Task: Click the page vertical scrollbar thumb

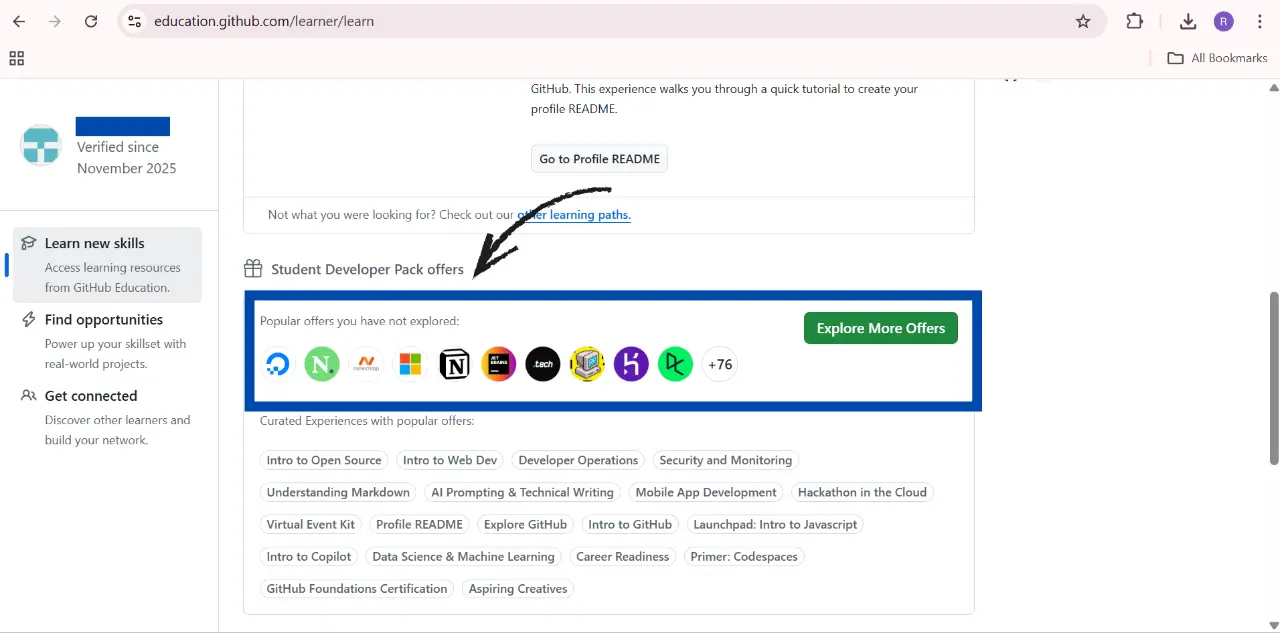Action: [1273, 378]
